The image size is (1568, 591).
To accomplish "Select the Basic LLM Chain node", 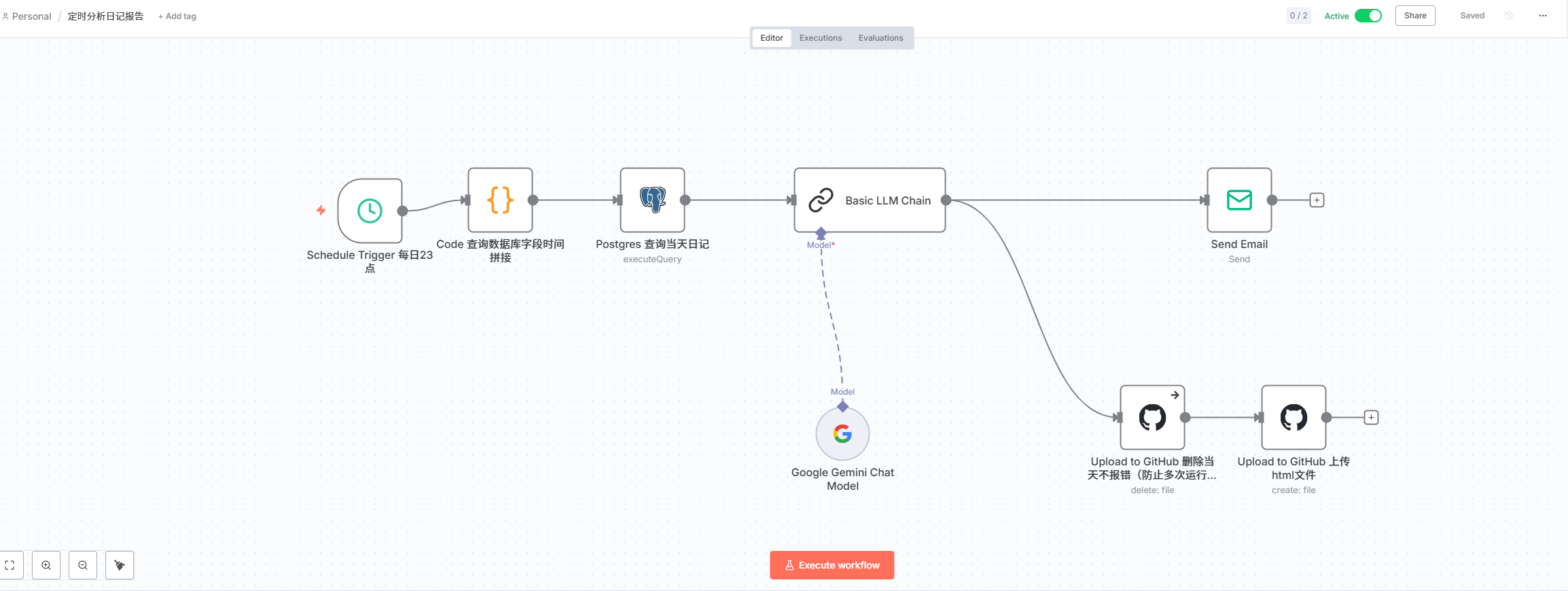I will pos(870,200).
